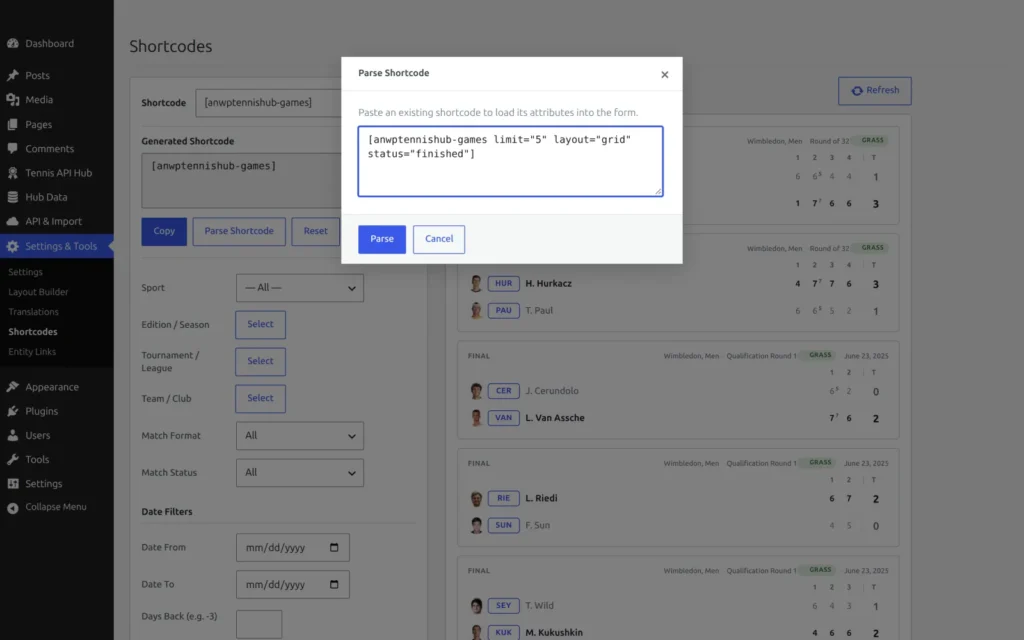Click F. Sun player name

(x=537, y=525)
